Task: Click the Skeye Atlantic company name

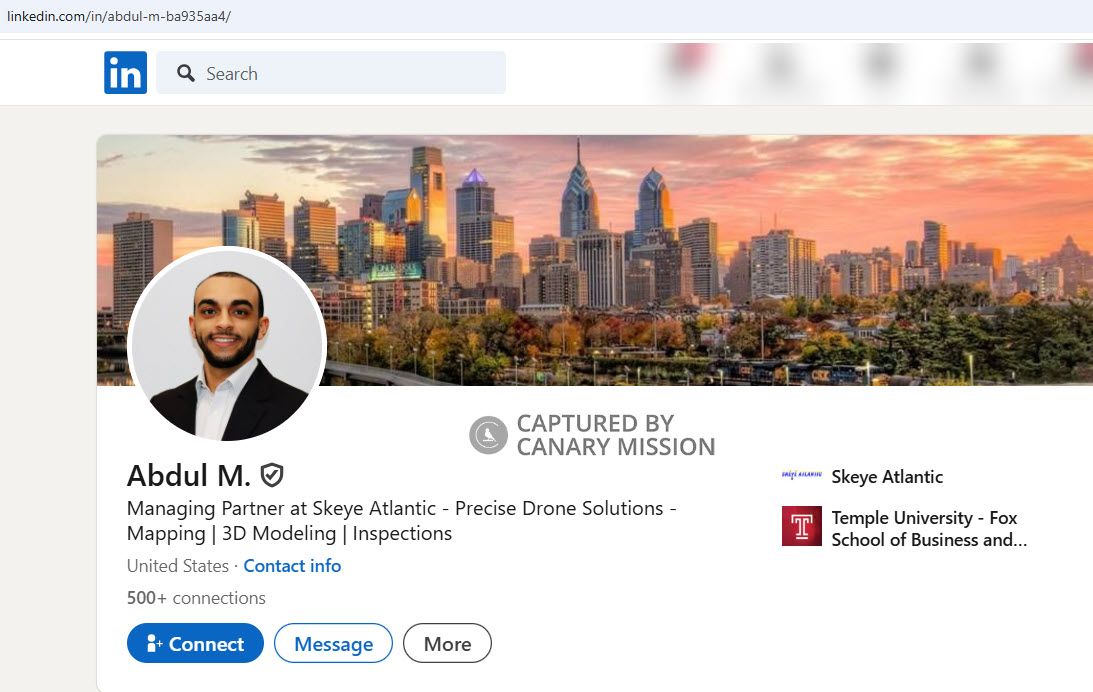Action: 886,477
